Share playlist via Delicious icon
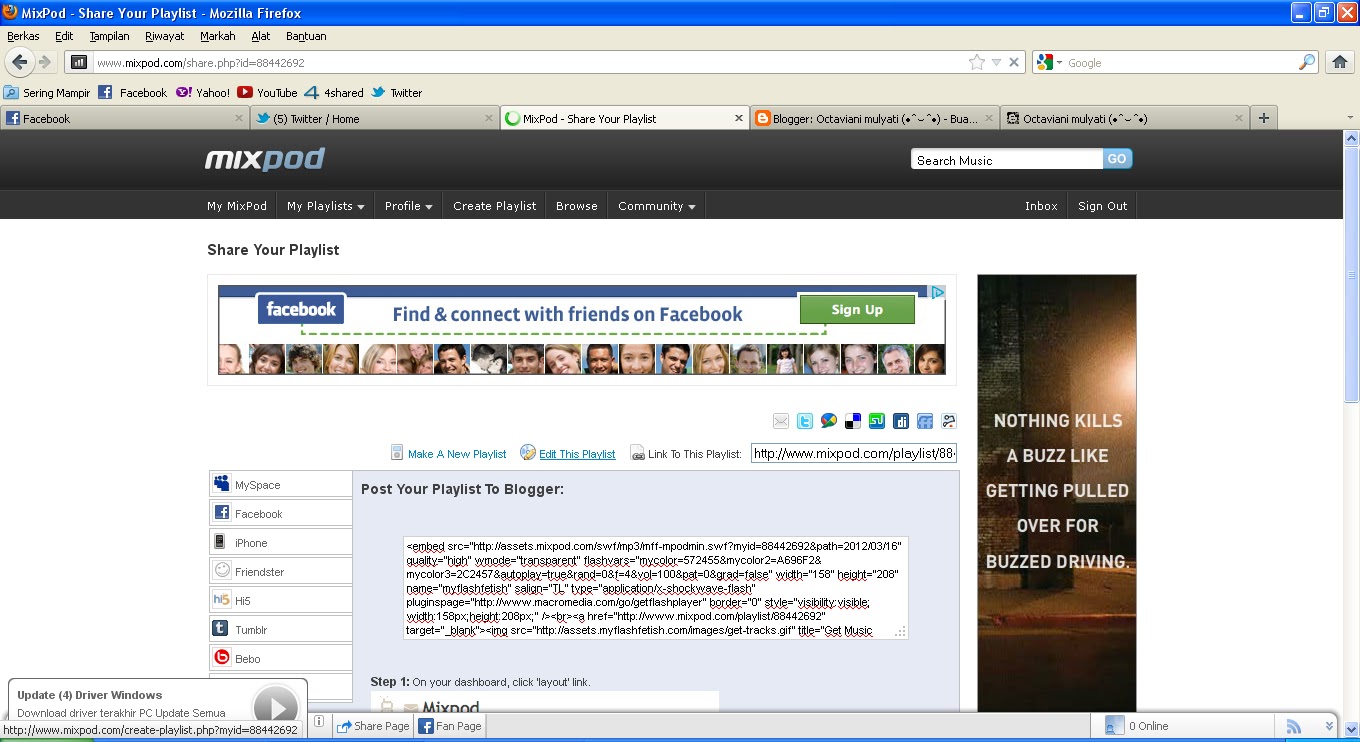 coord(853,421)
